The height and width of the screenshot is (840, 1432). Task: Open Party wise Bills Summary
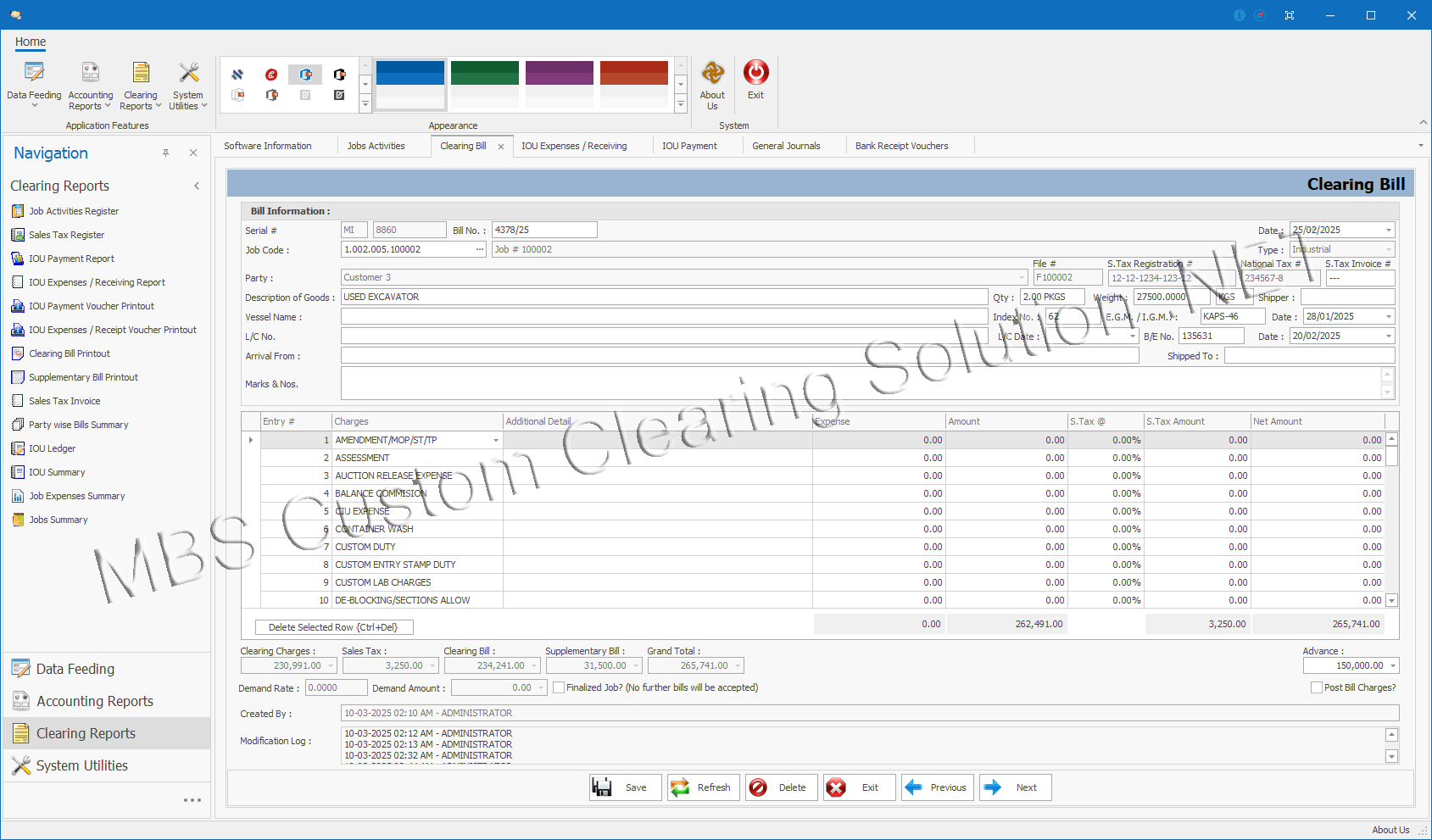tap(78, 425)
